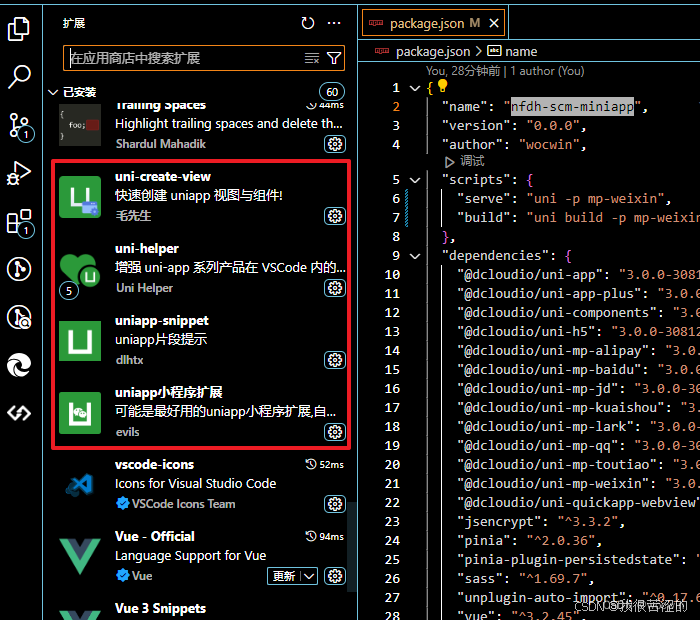The width and height of the screenshot is (700, 620).
Task: Click the @dcloudio/uni-h5 dependency line
Action: click(578, 332)
